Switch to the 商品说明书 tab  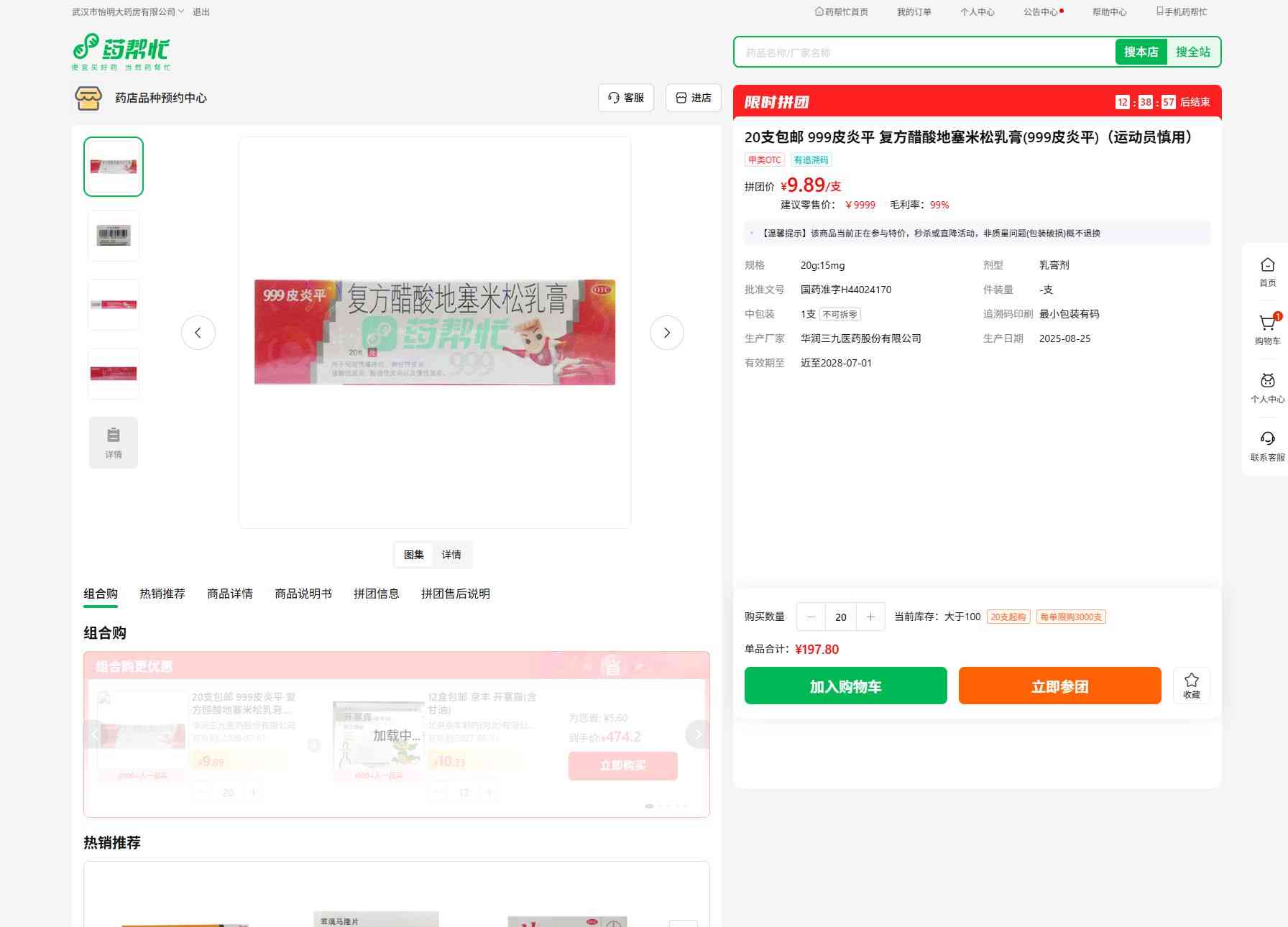tap(303, 594)
